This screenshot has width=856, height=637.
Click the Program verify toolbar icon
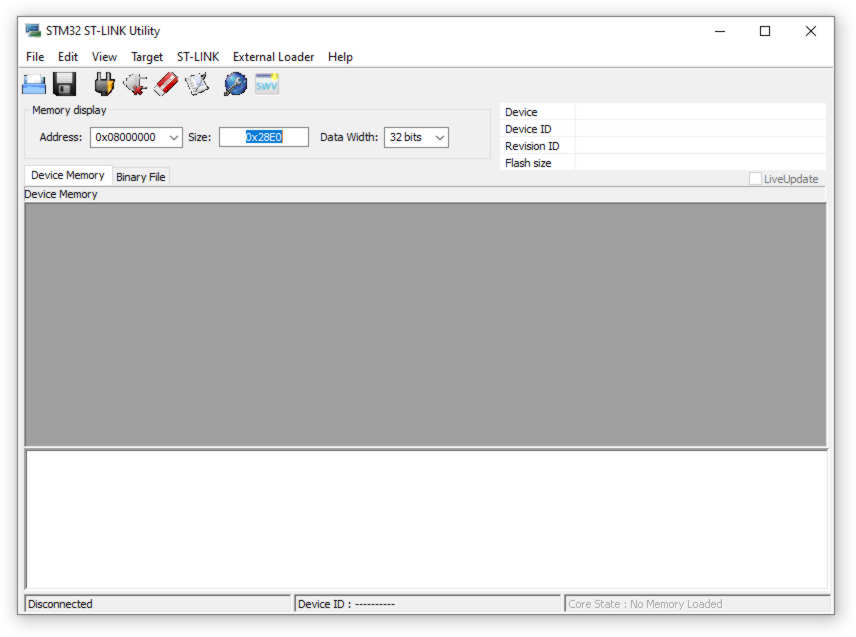coord(197,85)
